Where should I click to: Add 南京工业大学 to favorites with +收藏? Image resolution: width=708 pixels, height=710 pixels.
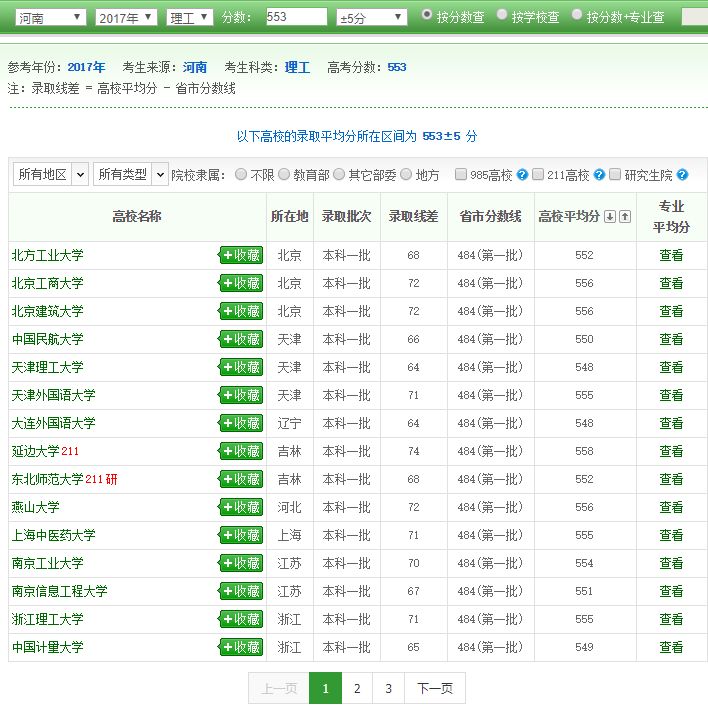[241, 563]
